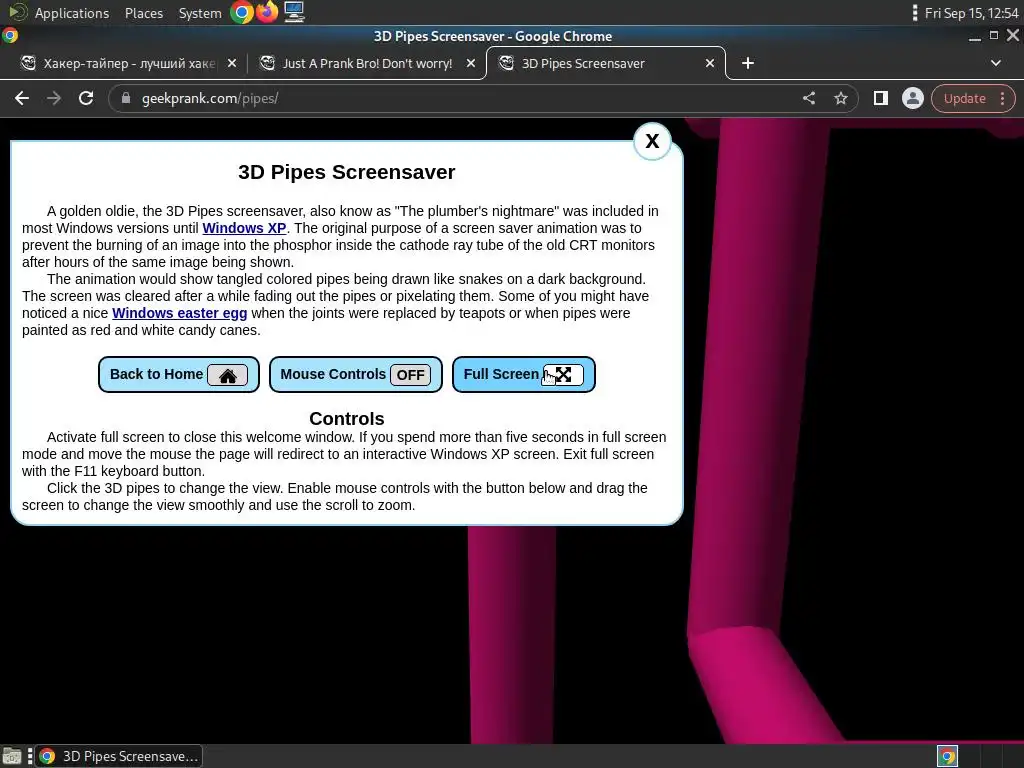
Task: Open the Windows easter egg link
Action: (x=180, y=313)
